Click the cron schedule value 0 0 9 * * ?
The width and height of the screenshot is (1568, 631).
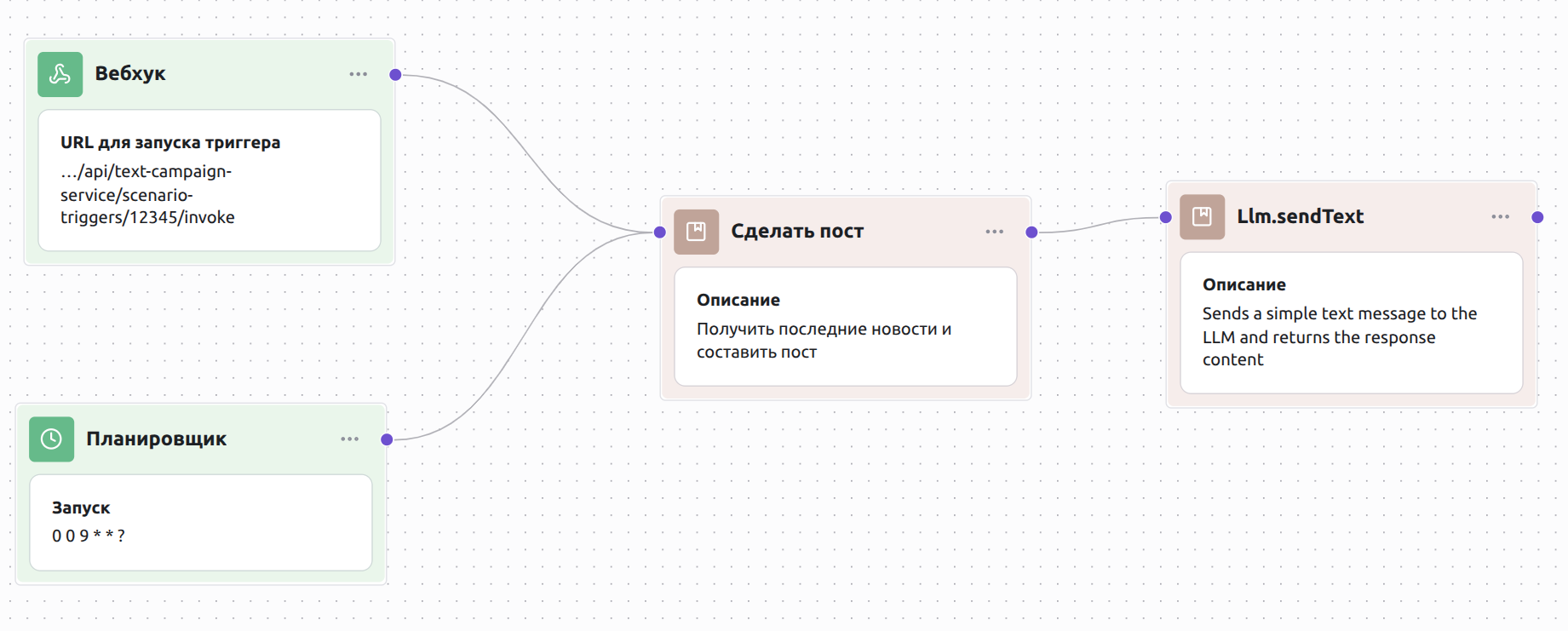(x=89, y=536)
